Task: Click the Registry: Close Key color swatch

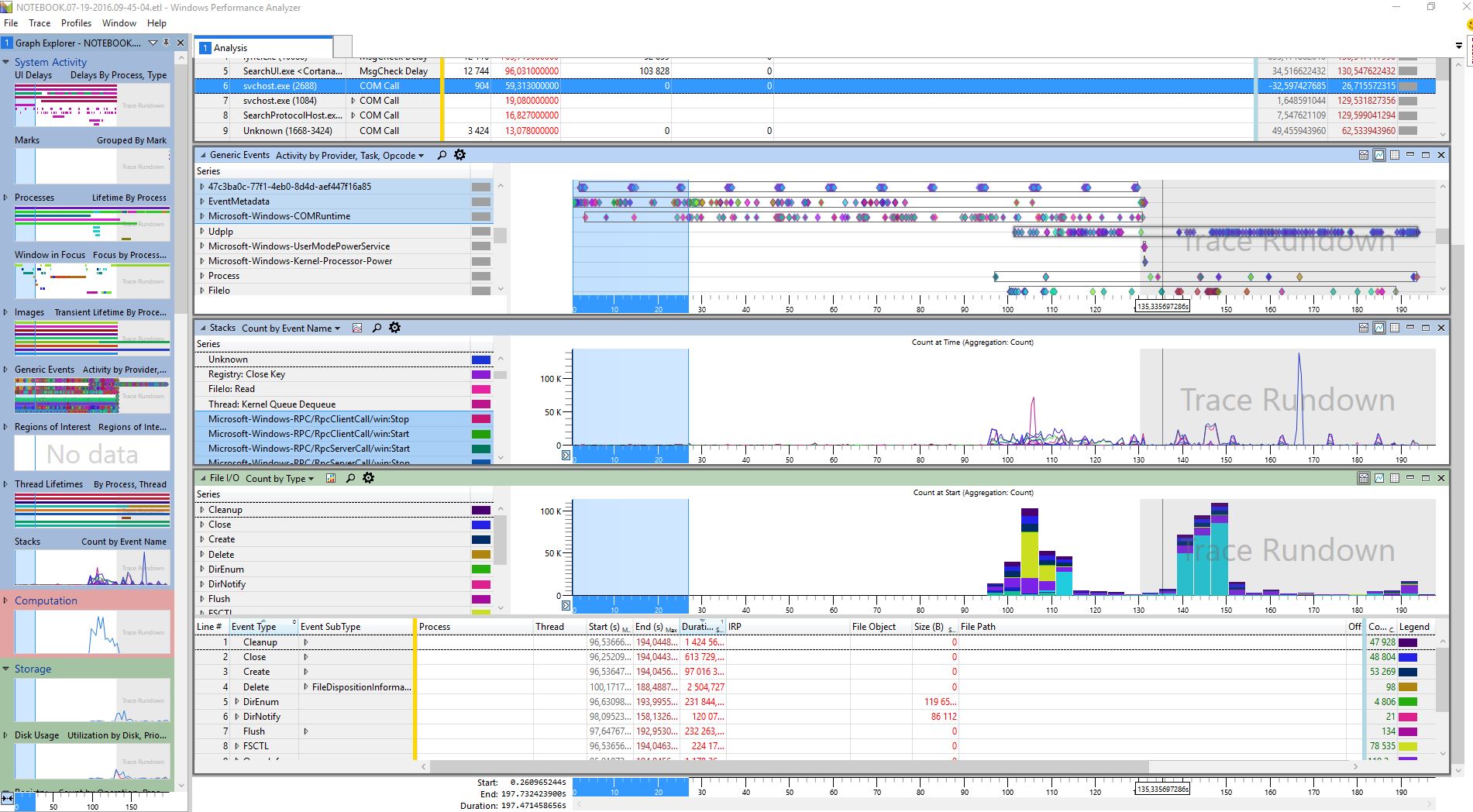Action: coord(480,374)
